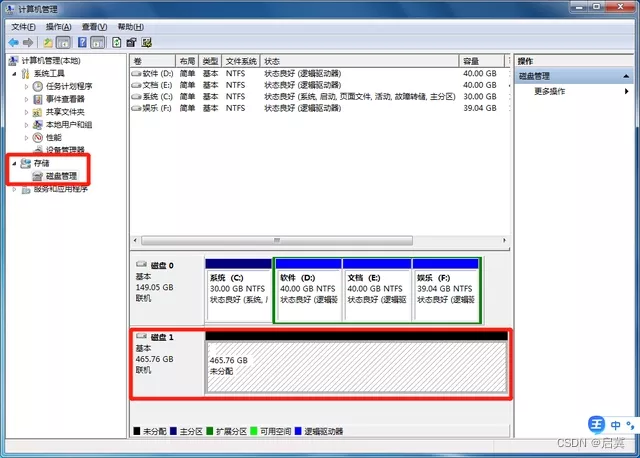The height and width of the screenshot is (458, 640).
Task: Select the 系统 (C:) partition block
Action: click(238, 289)
